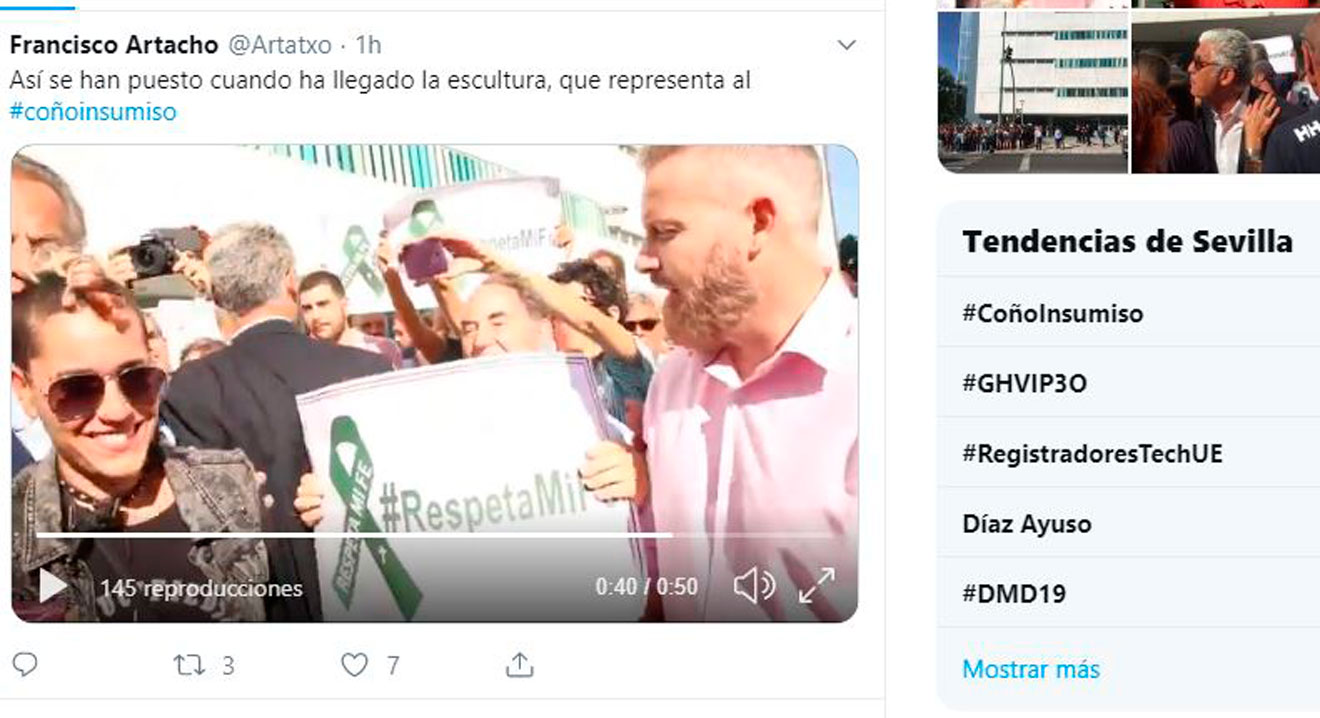Viewport: 1320px width, 718px height.
Task: Open the tweet options chevron menu
Action: (846, 45)
